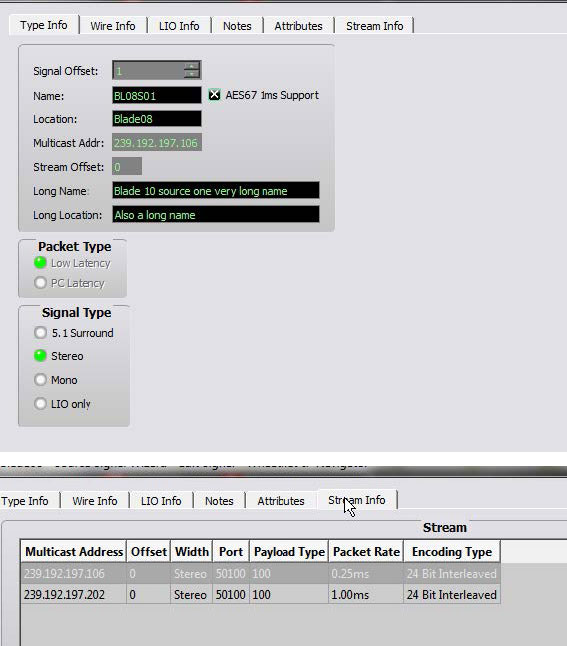
Task: Select the stream row 239.192.197.202
Action: coord(260,595)
